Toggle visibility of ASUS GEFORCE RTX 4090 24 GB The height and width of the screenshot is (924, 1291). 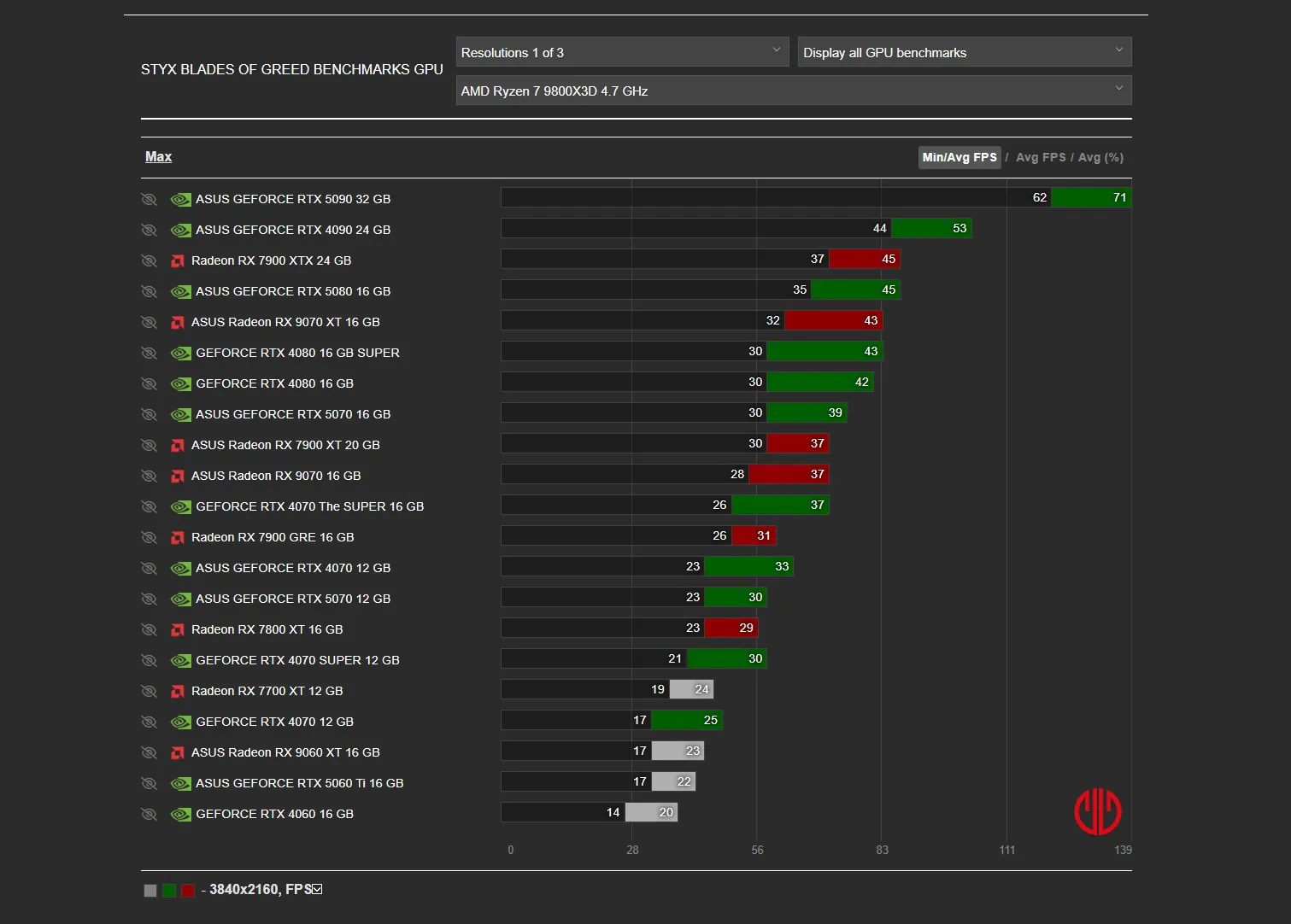[x=149, y=230]
